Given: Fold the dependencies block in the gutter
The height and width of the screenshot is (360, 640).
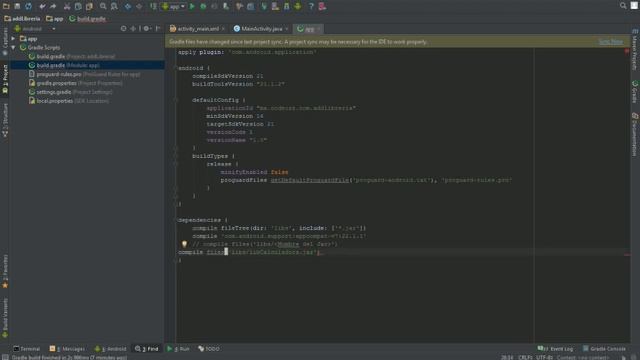Looking at the screenshot, I should click(176, 220).
